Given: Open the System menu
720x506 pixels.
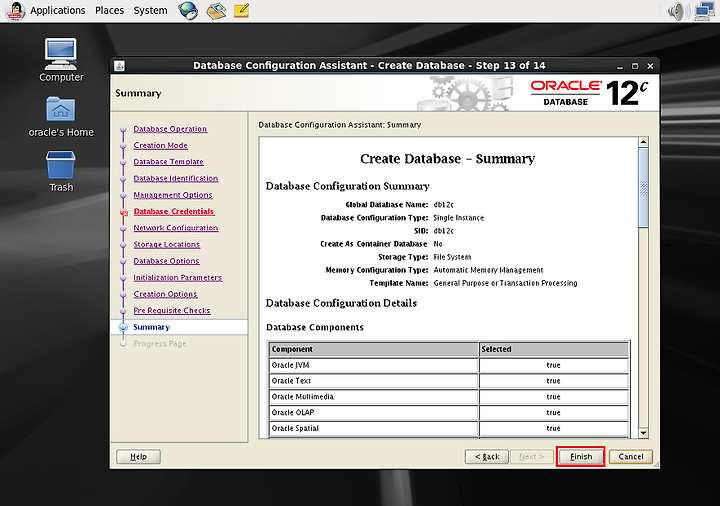Looking at the screenshot, I should pos(150,10).
